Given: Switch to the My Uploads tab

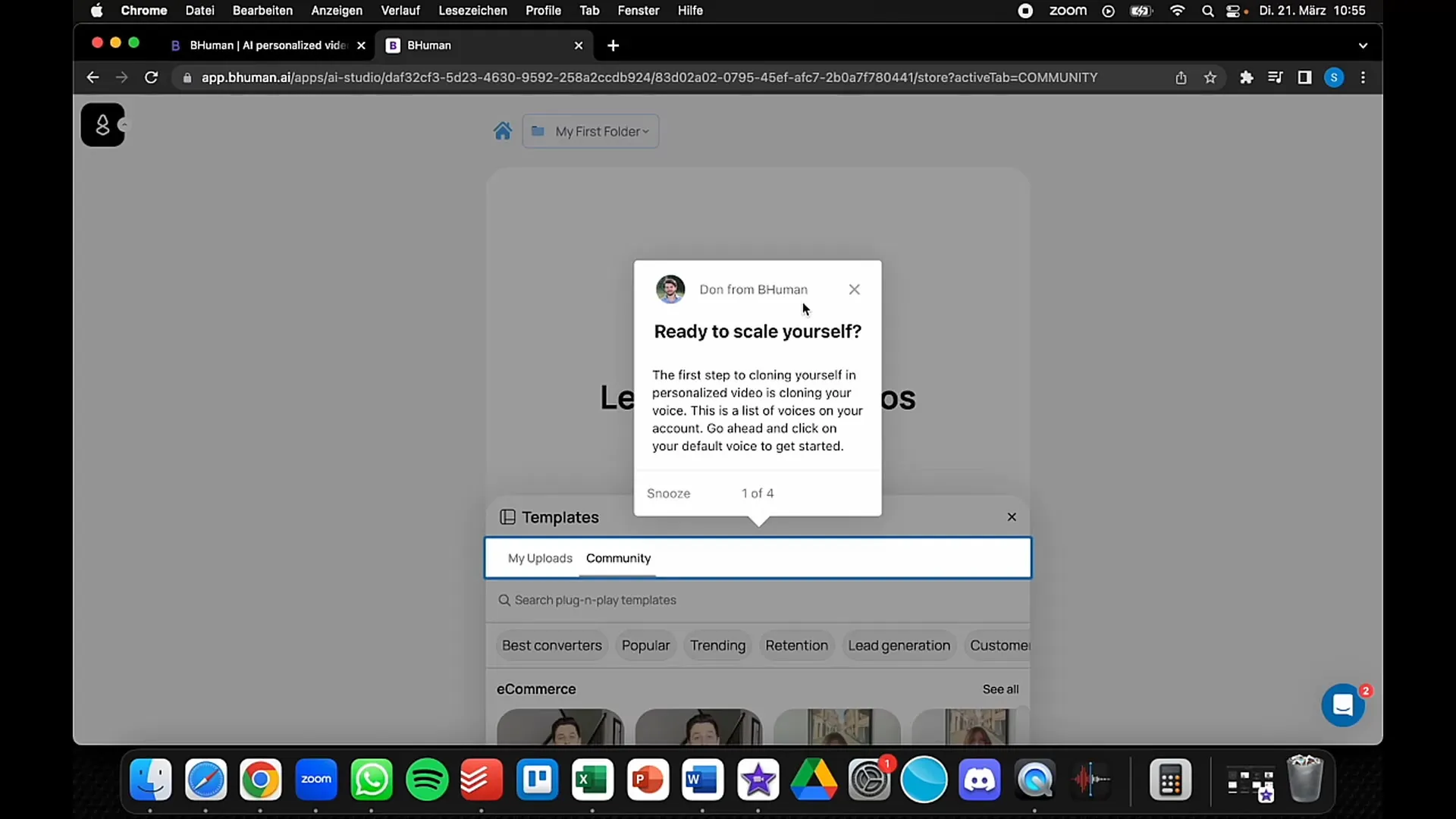Looking at the screenshot, I should point(539,558).
